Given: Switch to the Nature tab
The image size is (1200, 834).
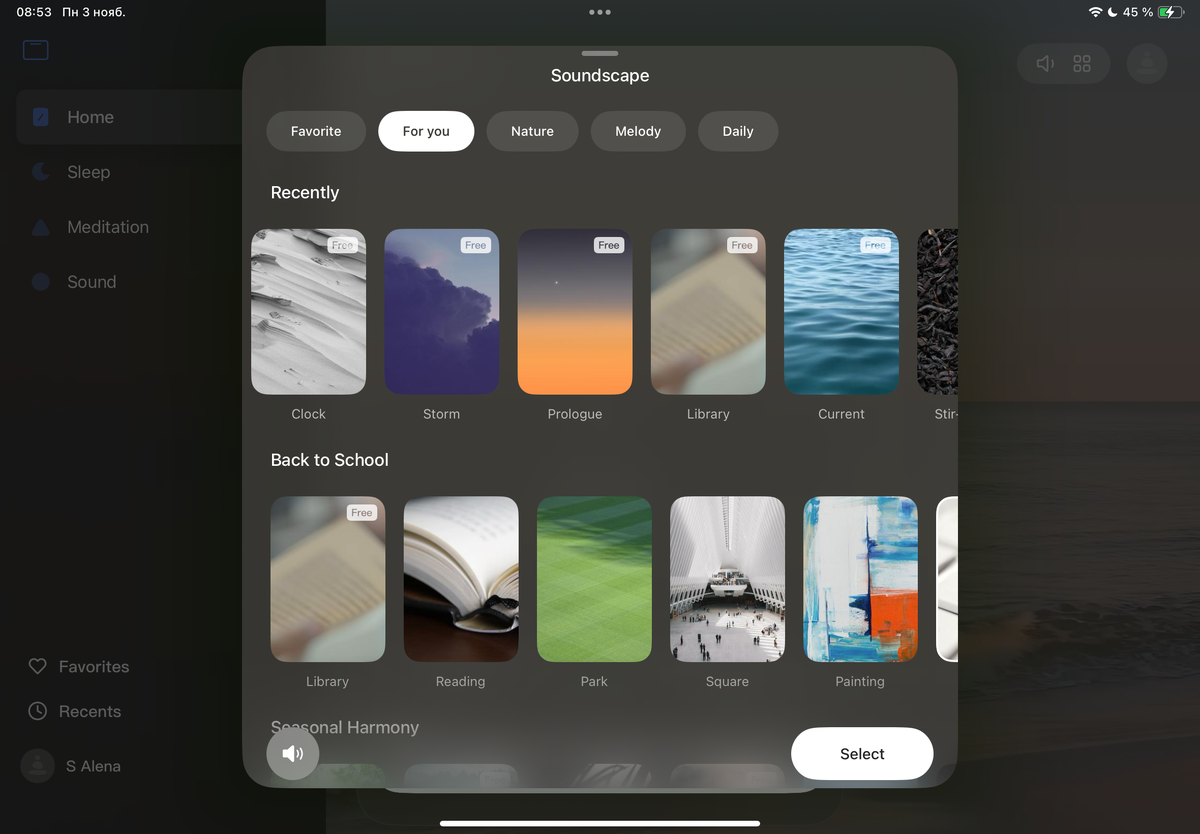Looking at the screenshot, I should 532,131.
